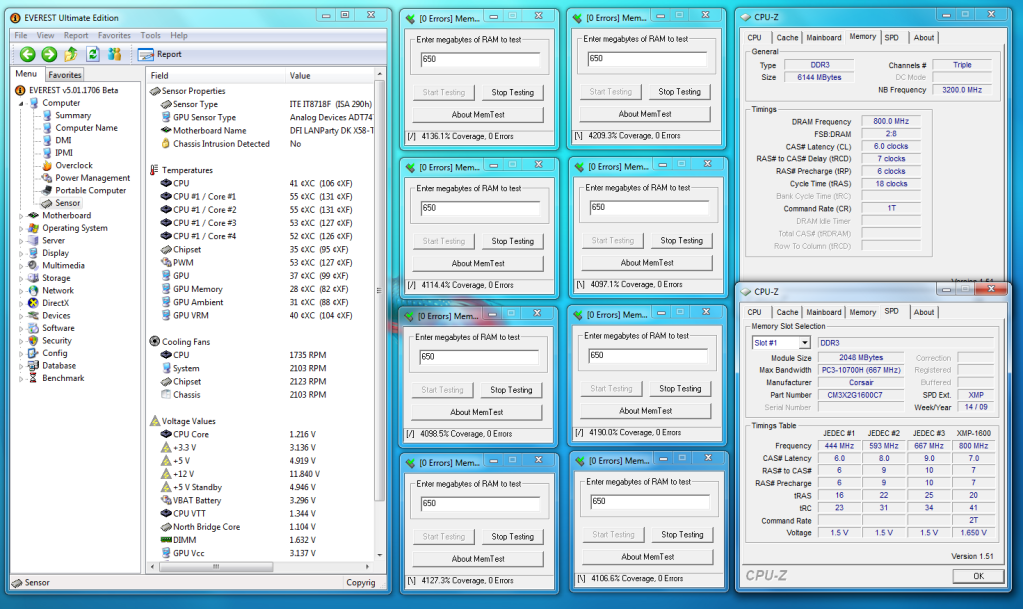Stop Testing in MemTest with 4127.3% coverage

pos(512,537)
